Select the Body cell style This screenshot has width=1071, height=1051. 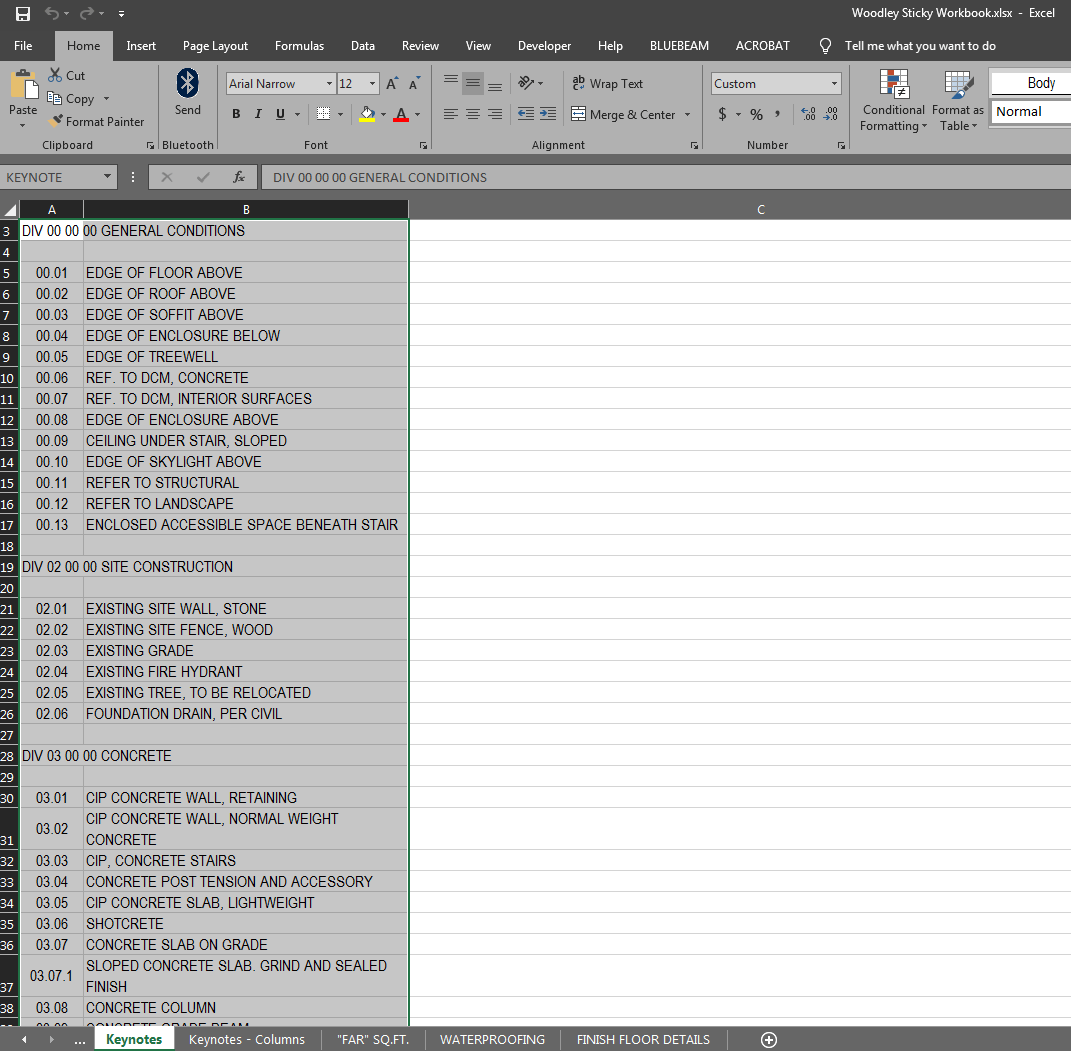(x=1031, y=83)
